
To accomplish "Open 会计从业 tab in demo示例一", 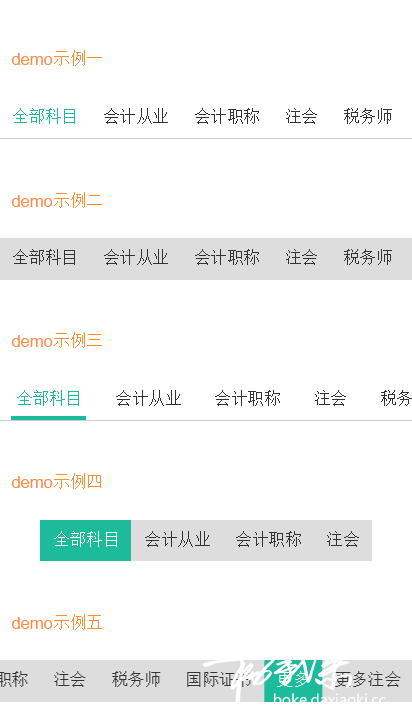I will tap(136, 116).
